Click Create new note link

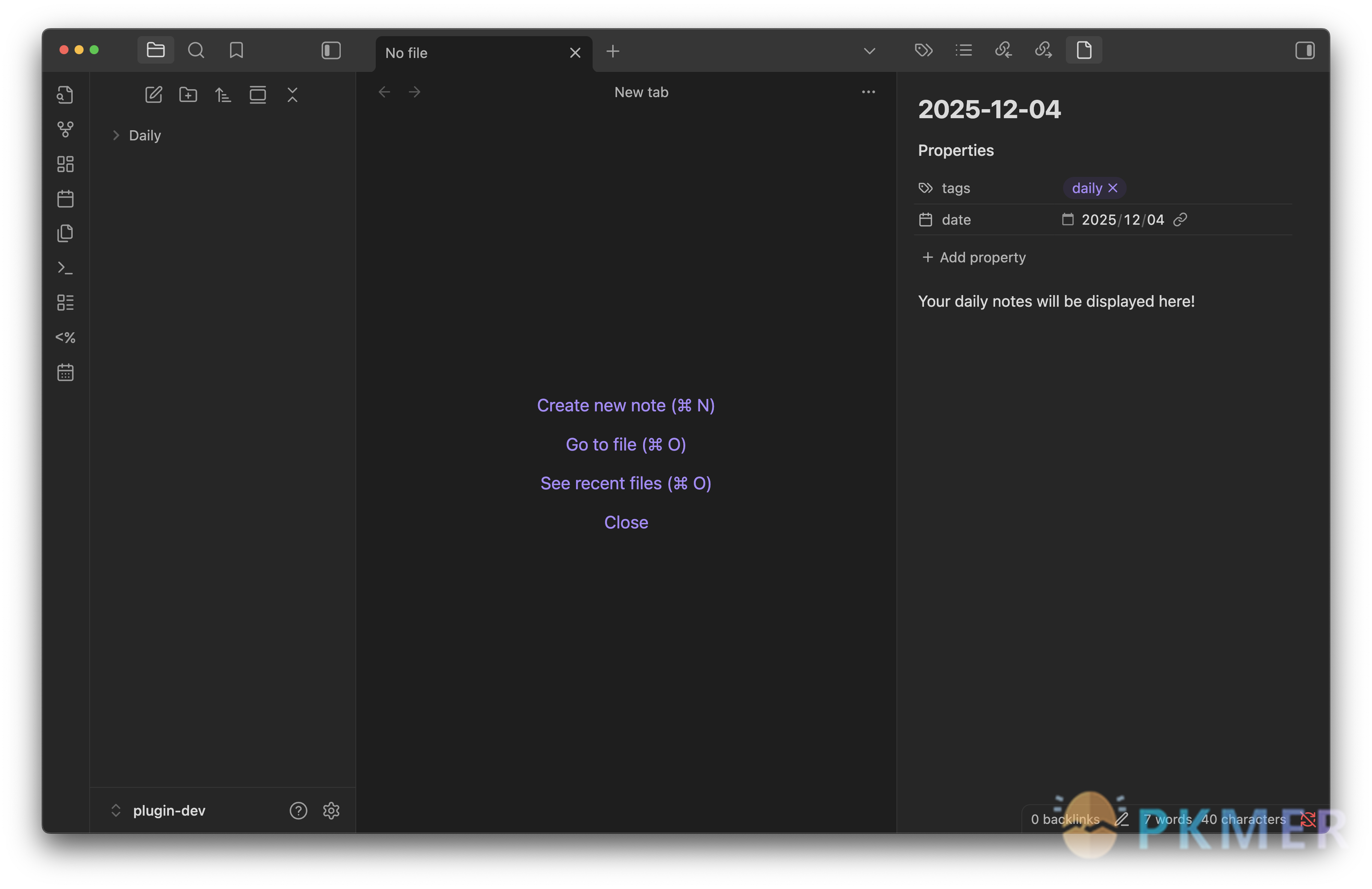tap(625, 406)
